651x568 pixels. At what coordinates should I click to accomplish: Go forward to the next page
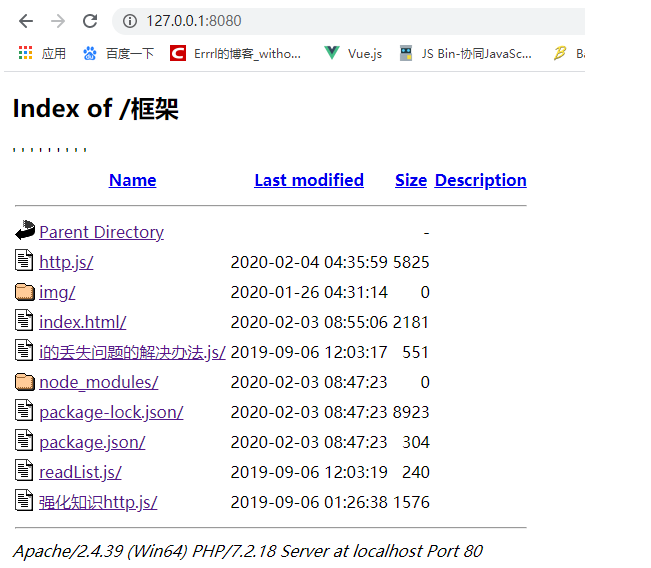(58, 21)
